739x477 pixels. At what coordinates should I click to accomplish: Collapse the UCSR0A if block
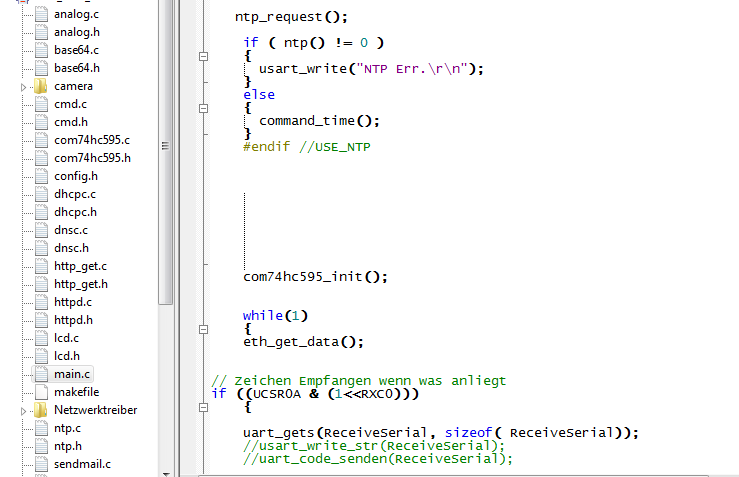pyautogui.click(x=204, y=407)
